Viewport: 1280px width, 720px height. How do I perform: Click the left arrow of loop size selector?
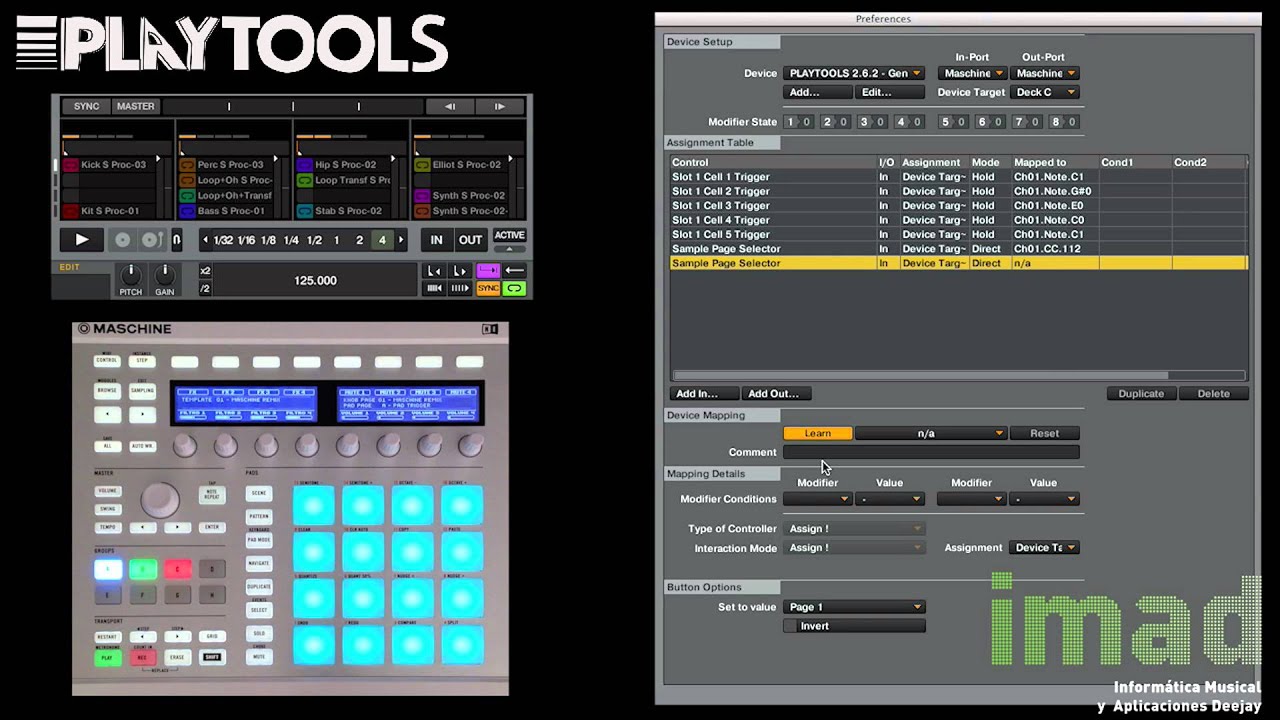point(204,240)
